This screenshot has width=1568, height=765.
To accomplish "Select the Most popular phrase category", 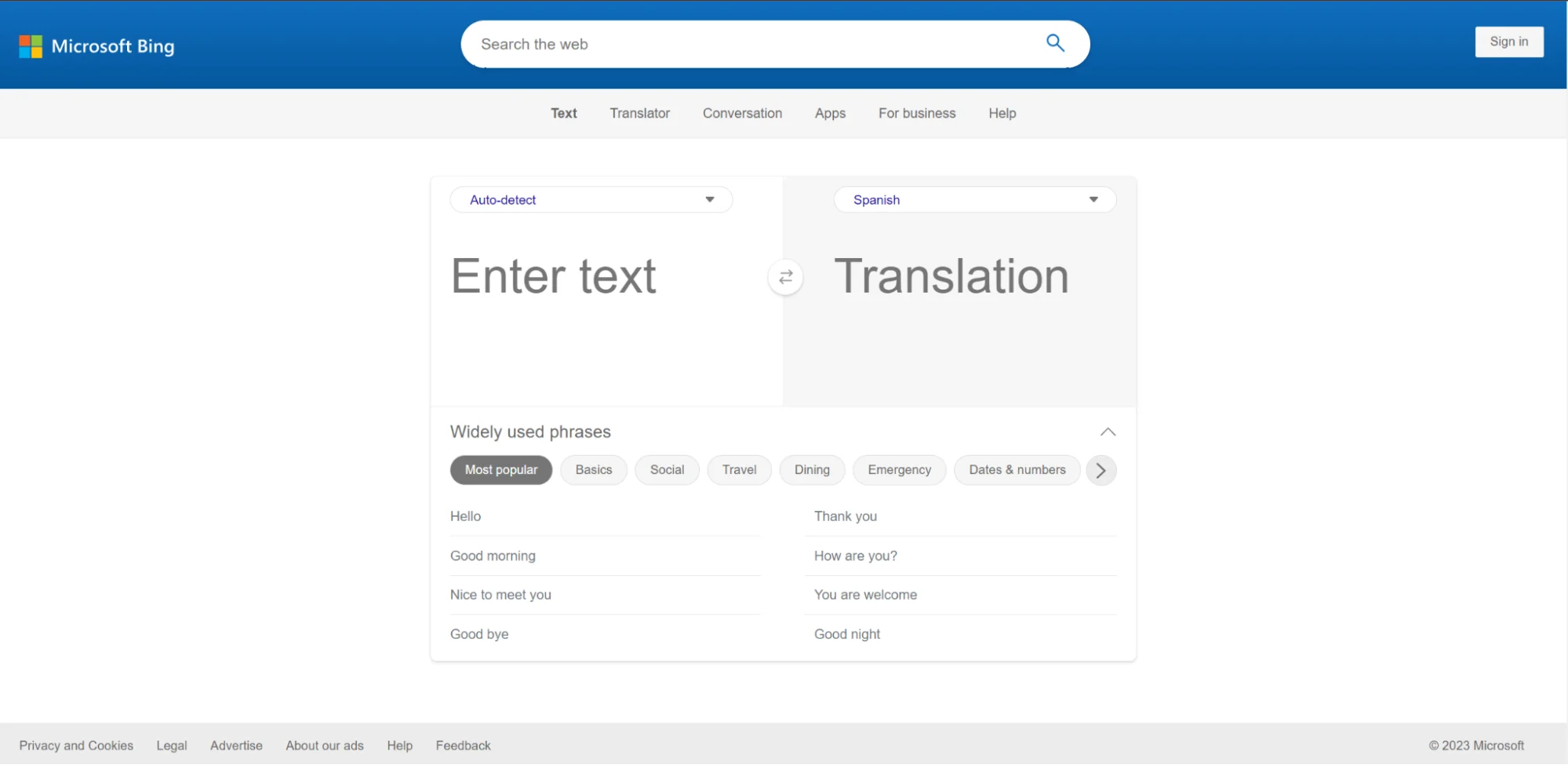I will click(x=500, y=470).
